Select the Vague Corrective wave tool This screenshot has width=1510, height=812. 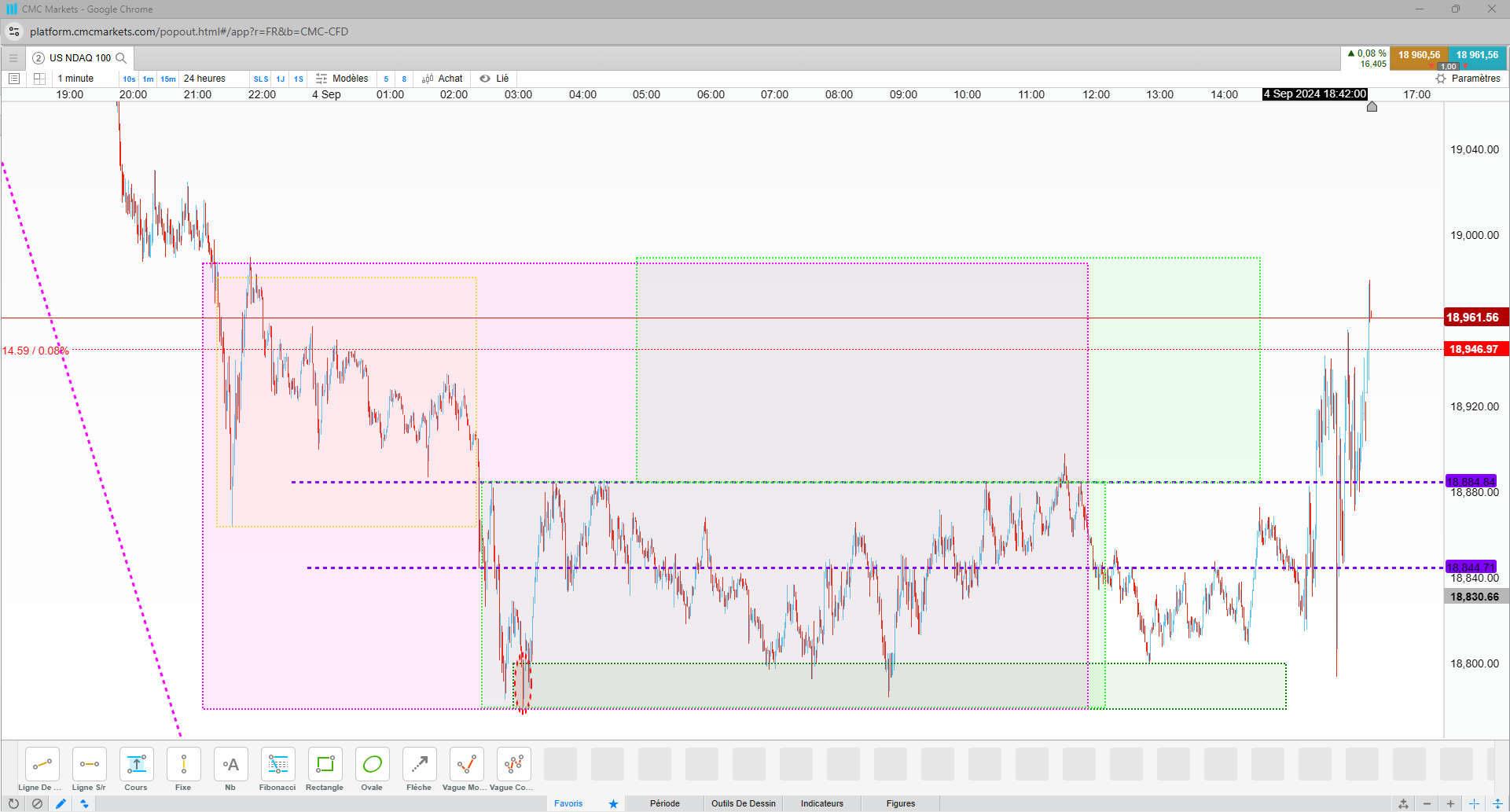click(x=513, y=764)
